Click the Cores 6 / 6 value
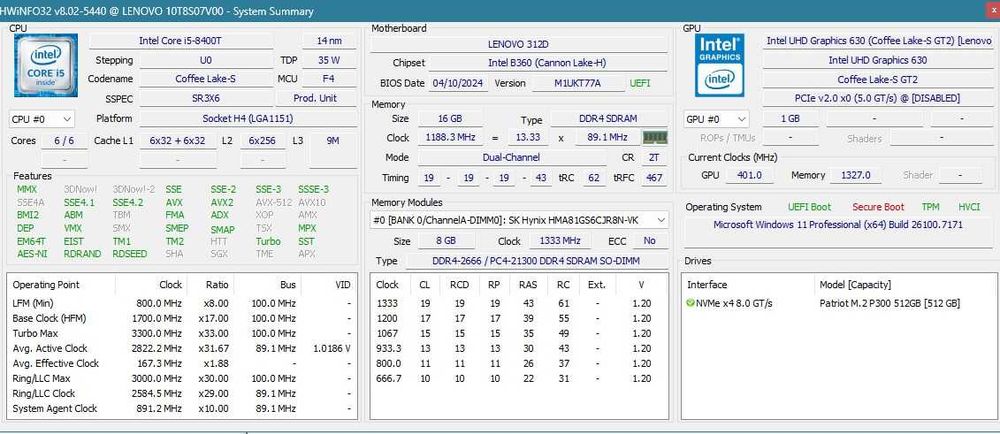This screenshot has height=434, width=1000. click(x=64, y=141)
